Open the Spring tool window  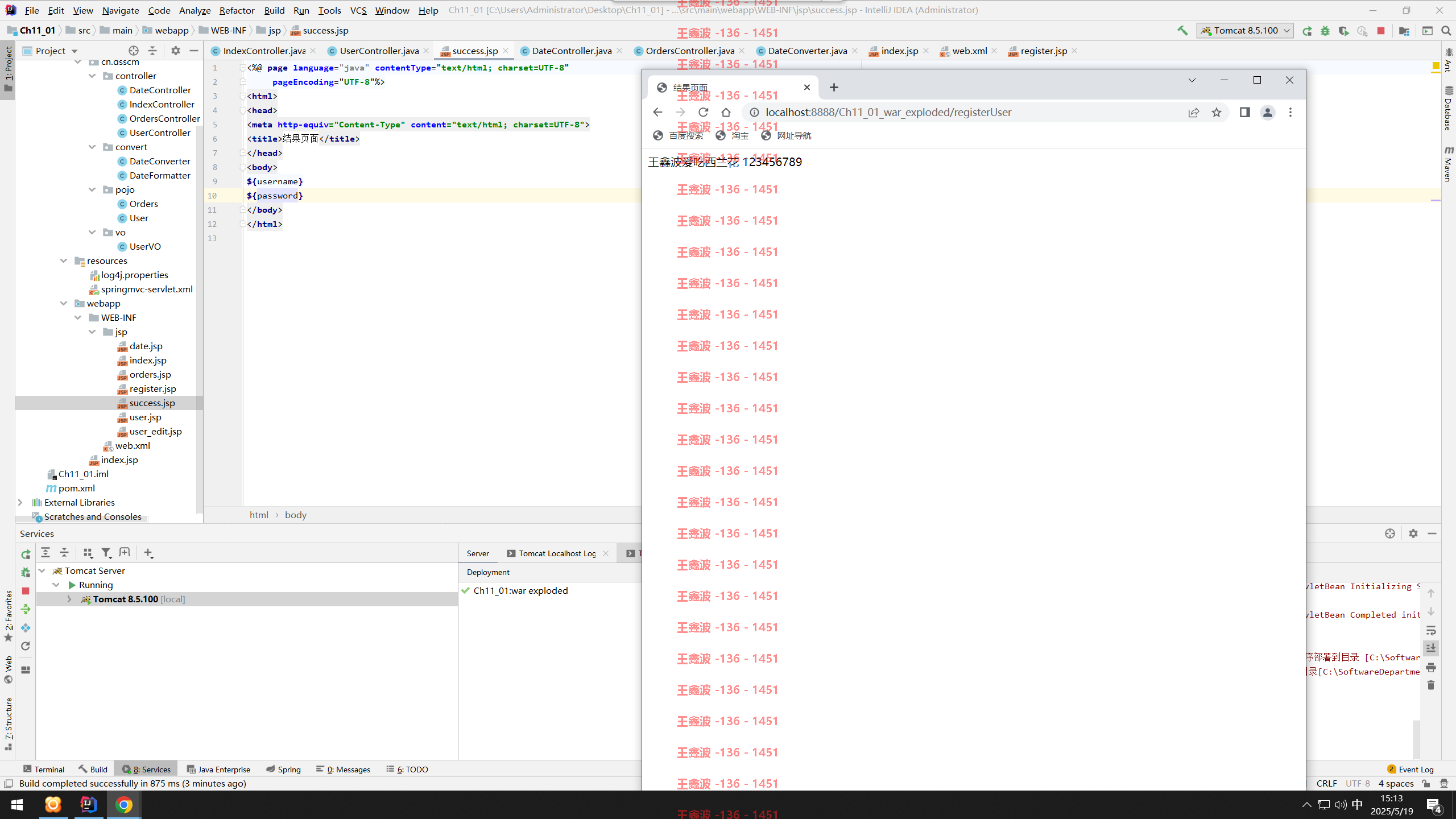(283, 769)
